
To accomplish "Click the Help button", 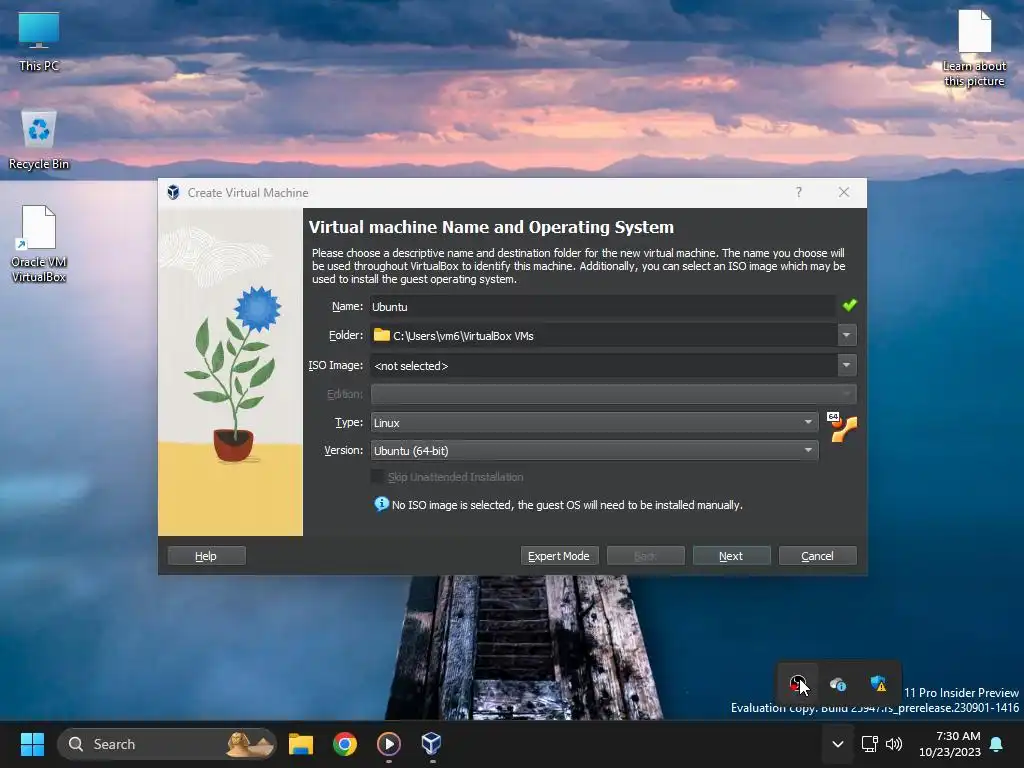I will [x=206, y=556].
